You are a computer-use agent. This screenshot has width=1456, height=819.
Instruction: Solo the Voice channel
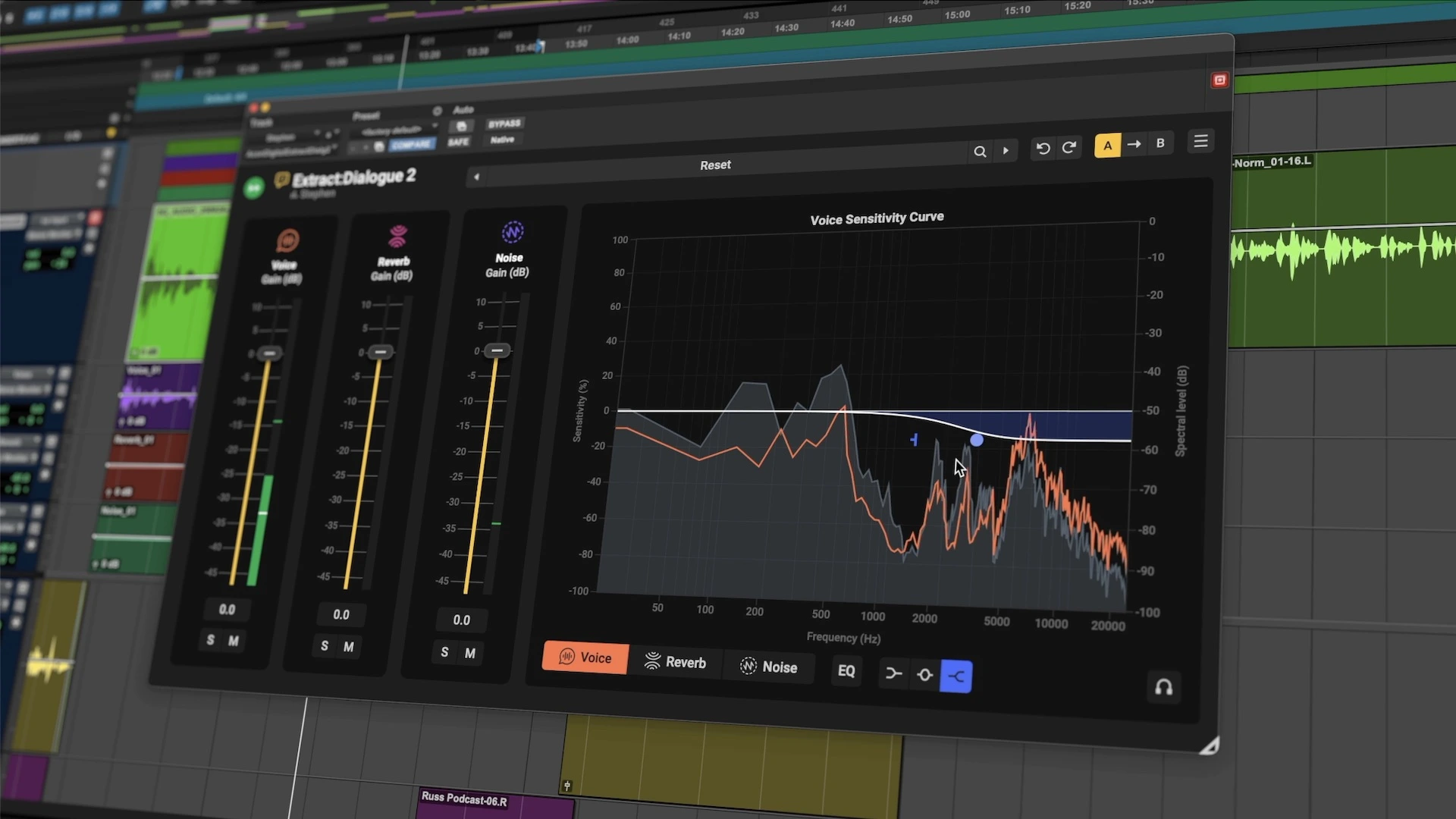(211, 640)
